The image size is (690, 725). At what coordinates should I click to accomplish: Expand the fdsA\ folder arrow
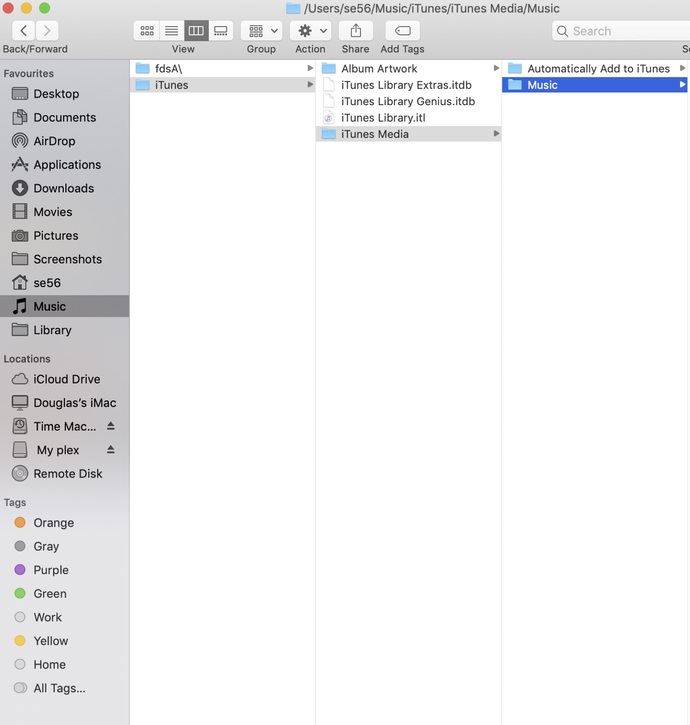pyautogui.click(x=310, y=68)
